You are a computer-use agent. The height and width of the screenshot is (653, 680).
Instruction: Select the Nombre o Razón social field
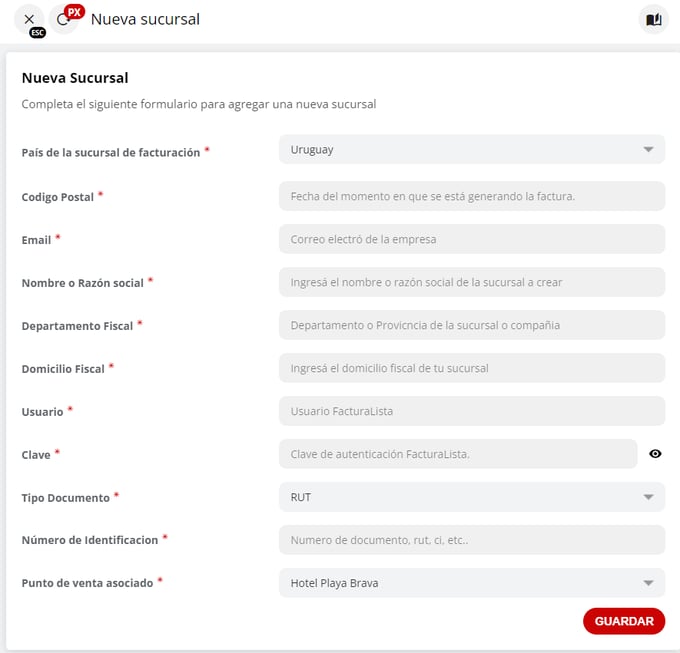click(x=471, y=282)
